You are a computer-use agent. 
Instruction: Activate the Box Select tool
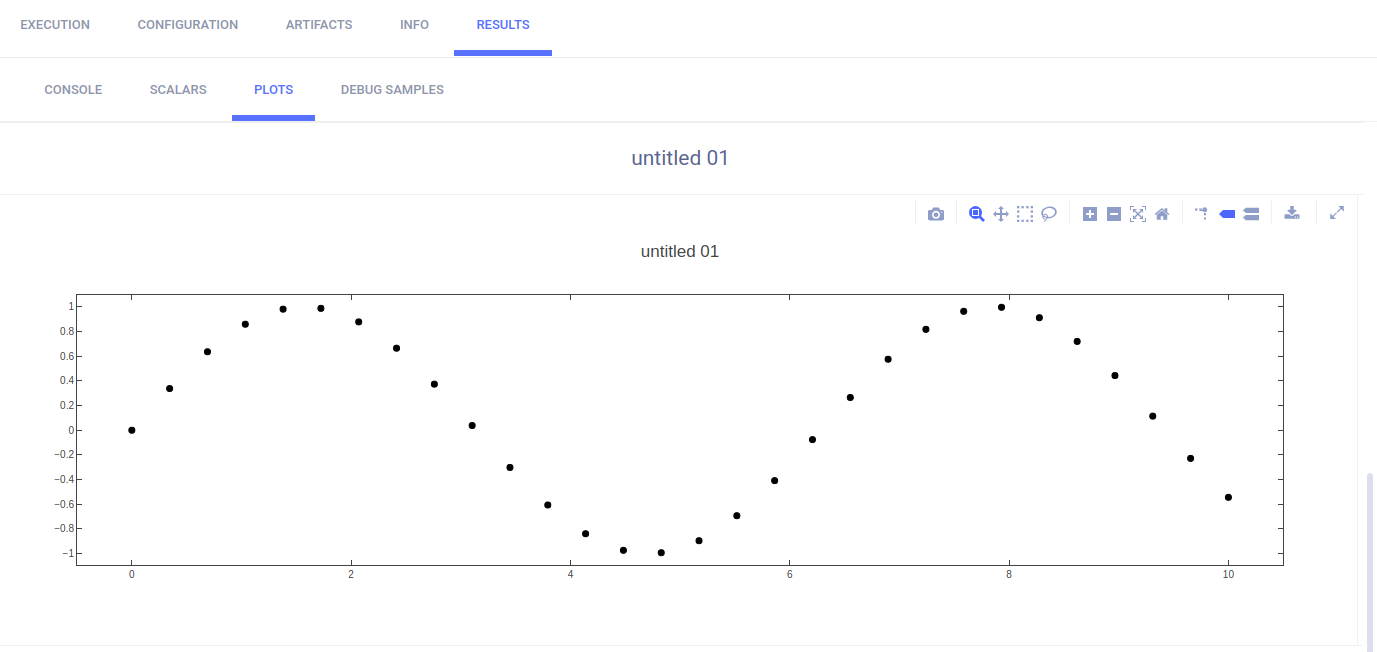1025,214
